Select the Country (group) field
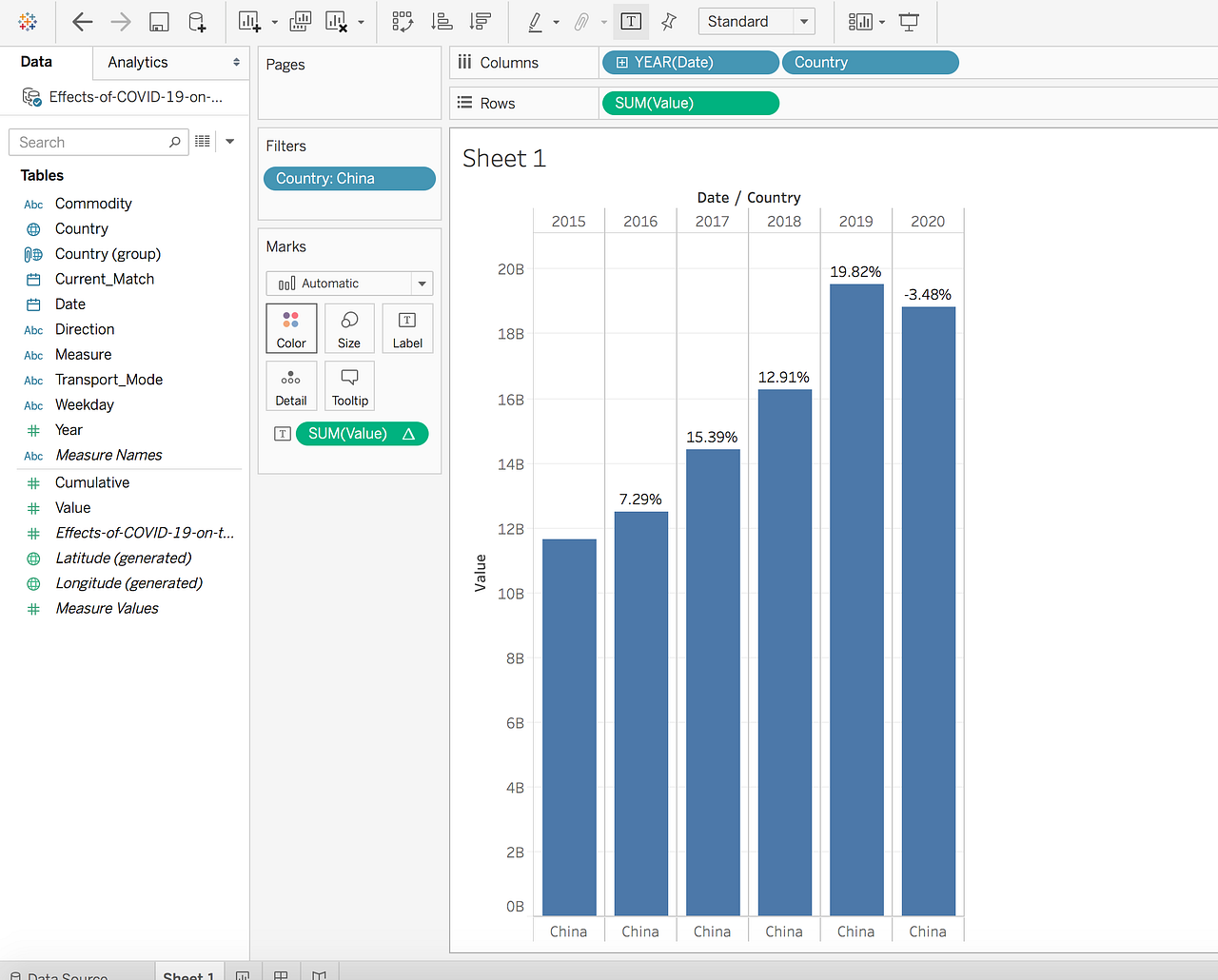The image size is (1218, 980). 108,254
